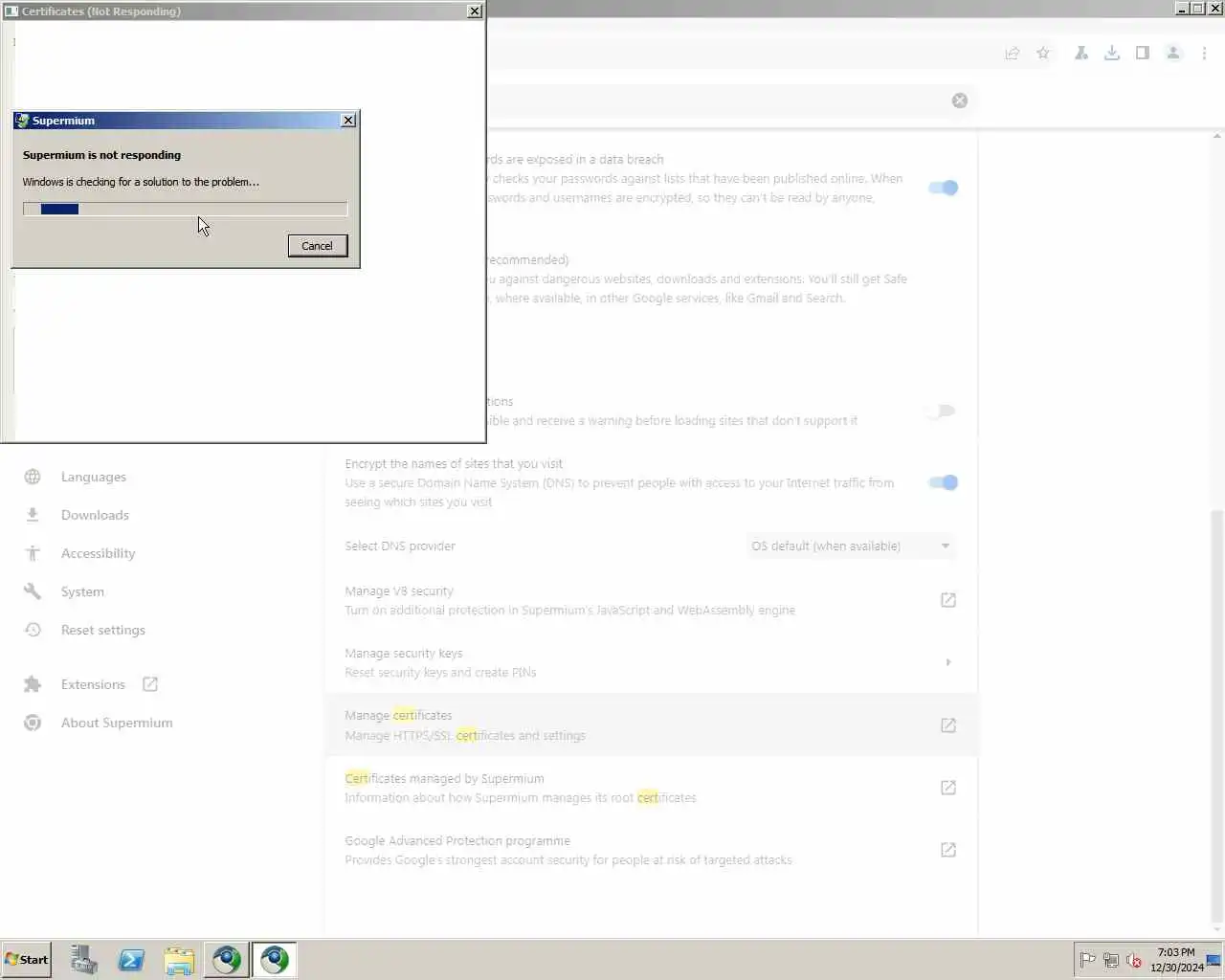1225x980 pixels.
Task: Launch PowerShell from the taskbar
Action: click(131, 960)
